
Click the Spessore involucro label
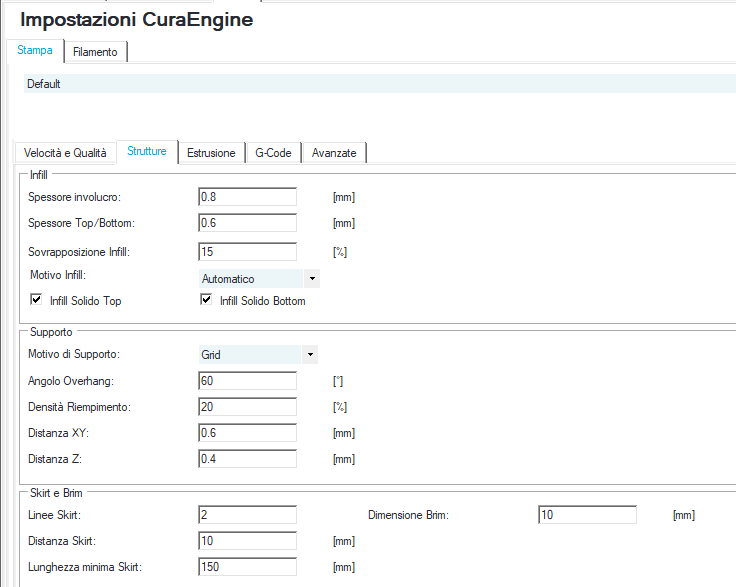pyautogui.click(x=75, y=197)
